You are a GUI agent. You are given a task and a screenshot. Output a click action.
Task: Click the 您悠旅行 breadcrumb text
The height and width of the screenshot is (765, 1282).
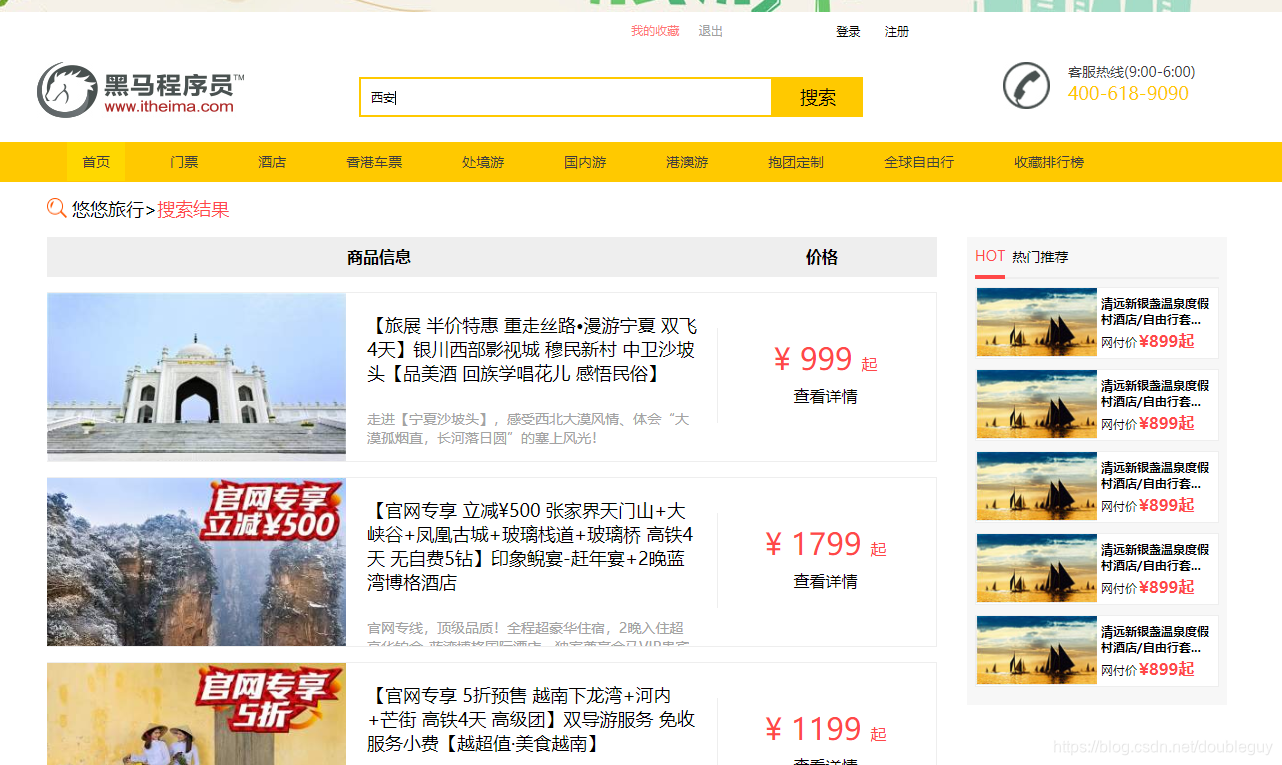point(108,210)
